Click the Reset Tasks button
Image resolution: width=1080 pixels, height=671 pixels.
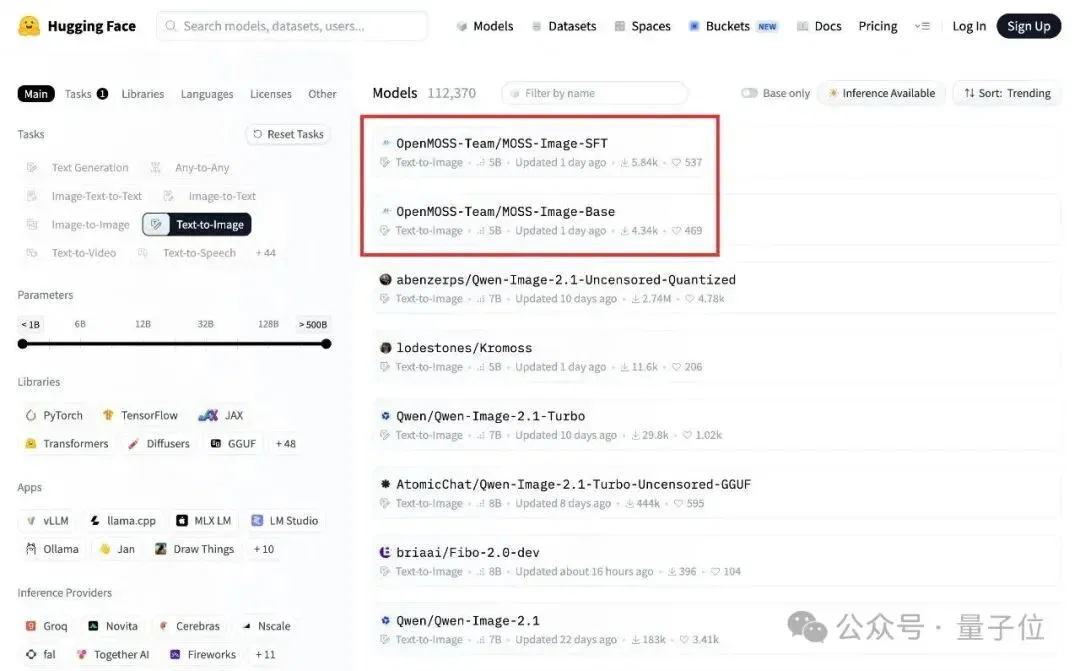[288, 134]
